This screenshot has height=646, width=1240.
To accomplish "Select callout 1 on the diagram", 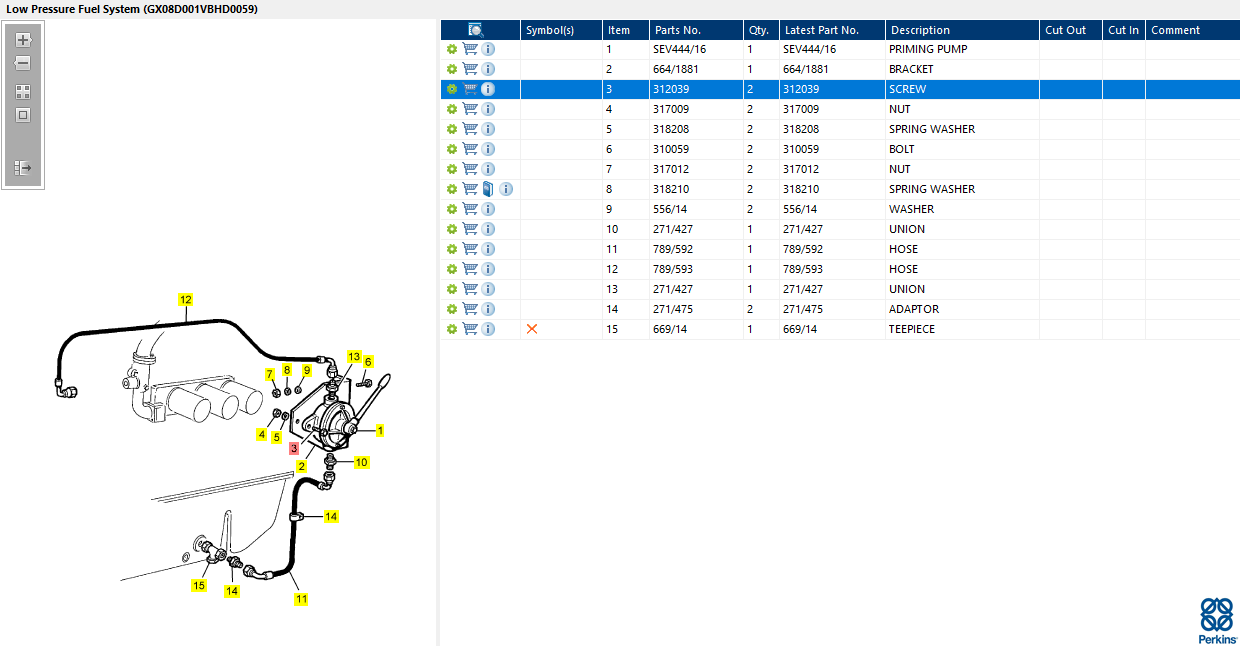I will (x=380, y=430).
